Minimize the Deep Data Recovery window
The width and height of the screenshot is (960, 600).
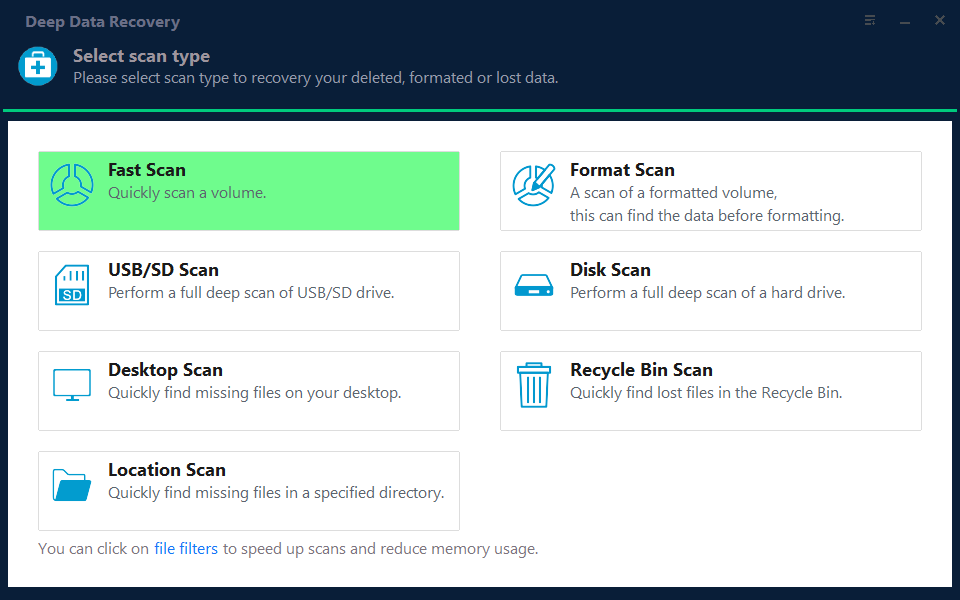coord(904,20)
